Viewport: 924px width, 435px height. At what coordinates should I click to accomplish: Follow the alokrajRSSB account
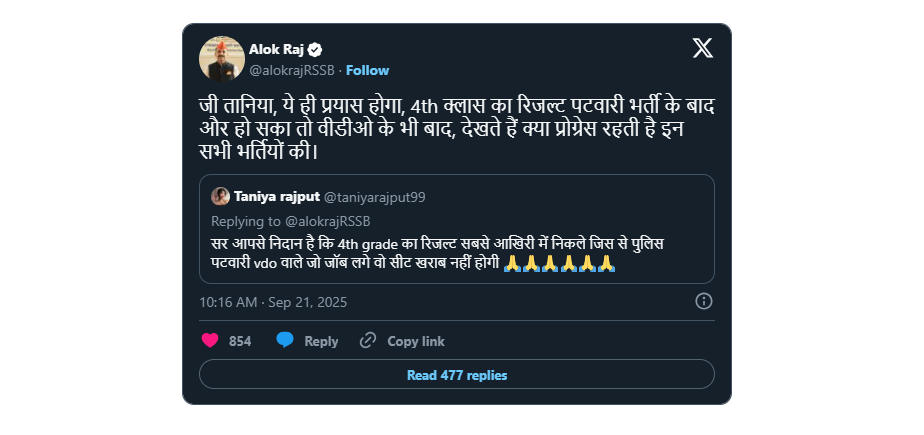(x=367, y=70)
